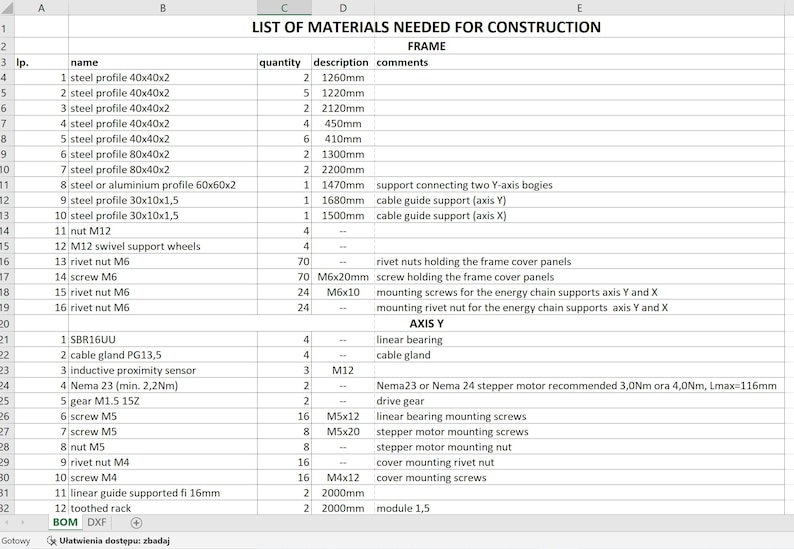Select cell 'cover mounting rivet nut'
794x549 pixels.
tap(579, 462)
